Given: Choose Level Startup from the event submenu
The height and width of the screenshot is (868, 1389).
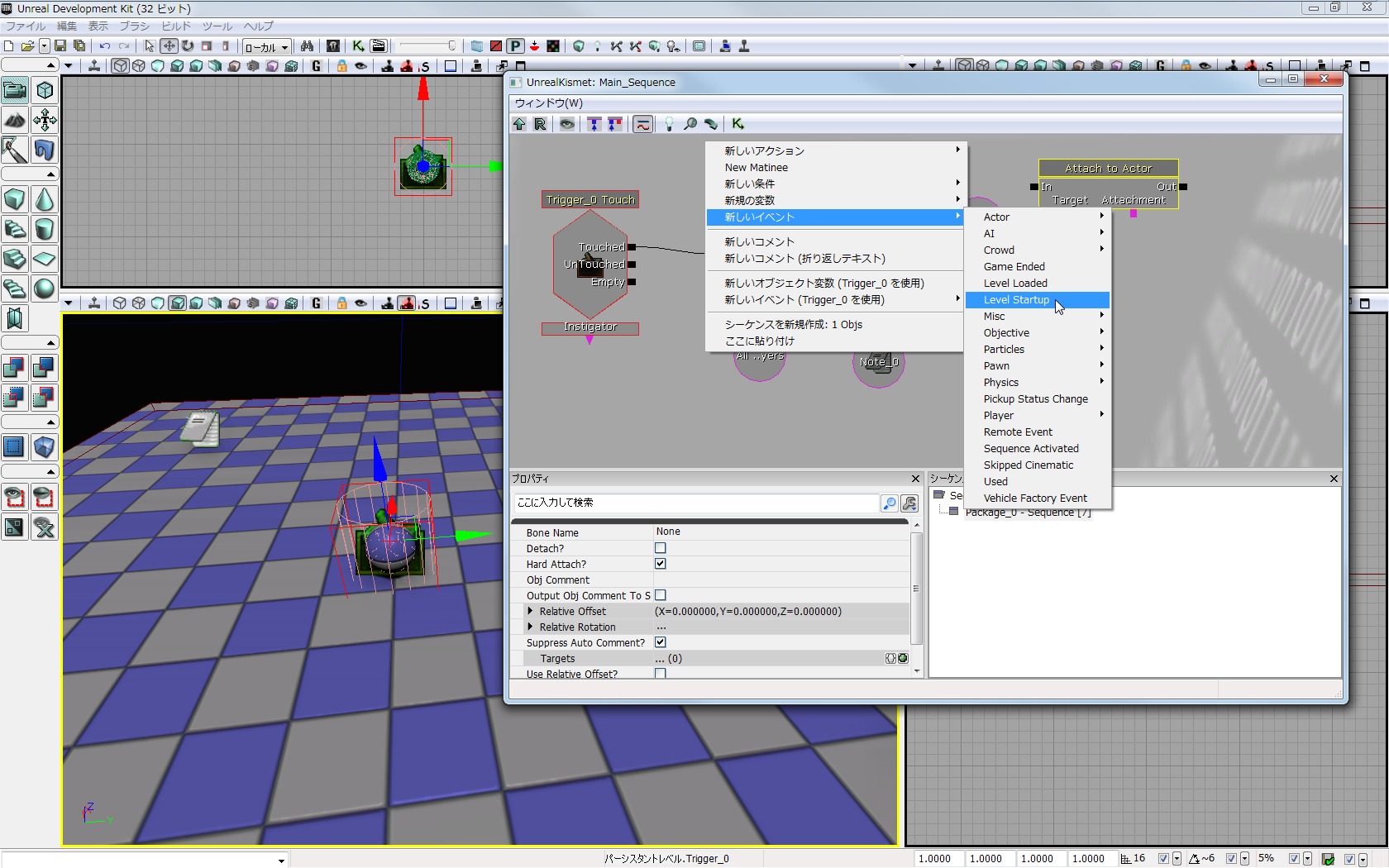Looking at the screenshot, I should tap(1016, 299).
